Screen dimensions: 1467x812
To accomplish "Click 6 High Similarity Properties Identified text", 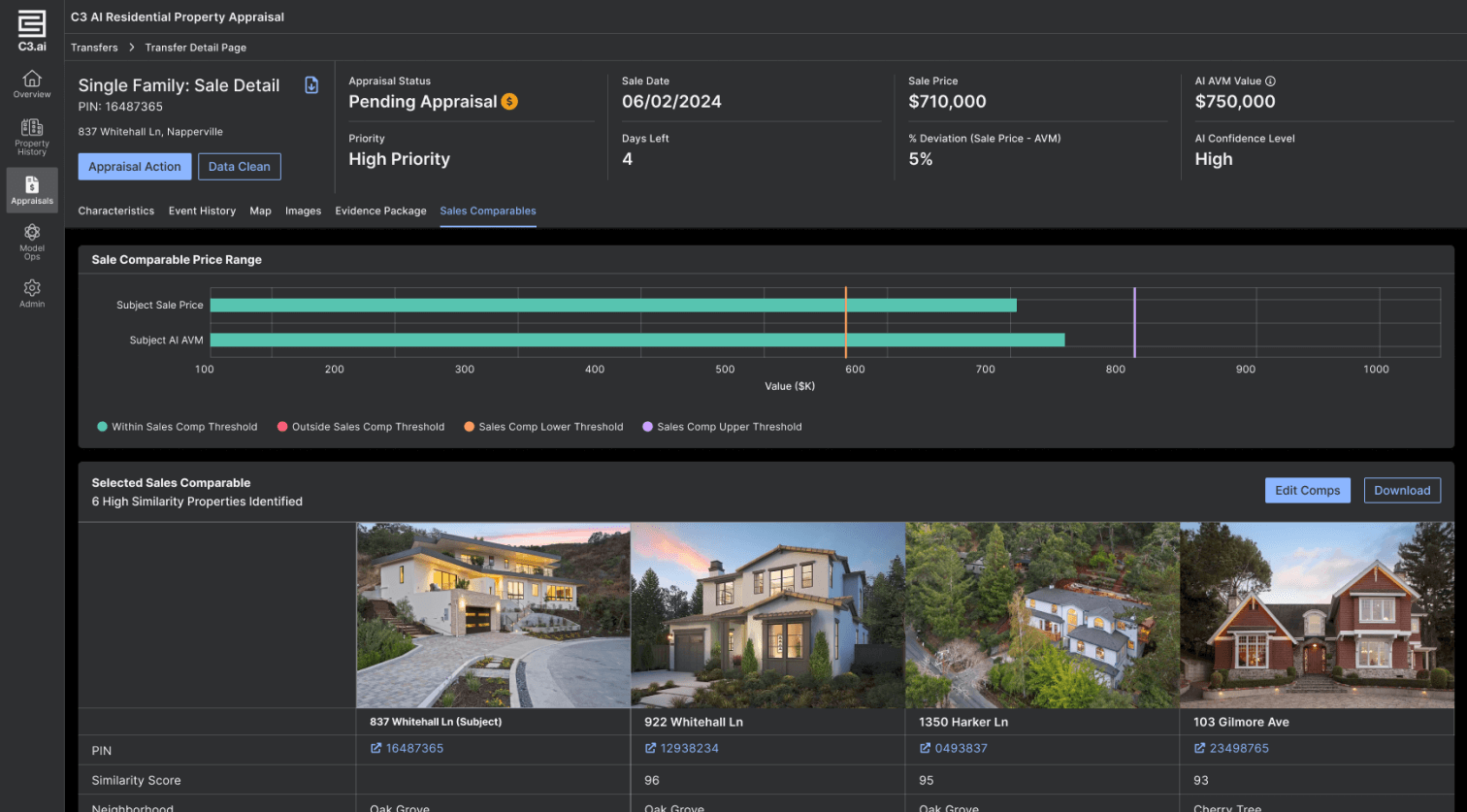I will point(197,502).
